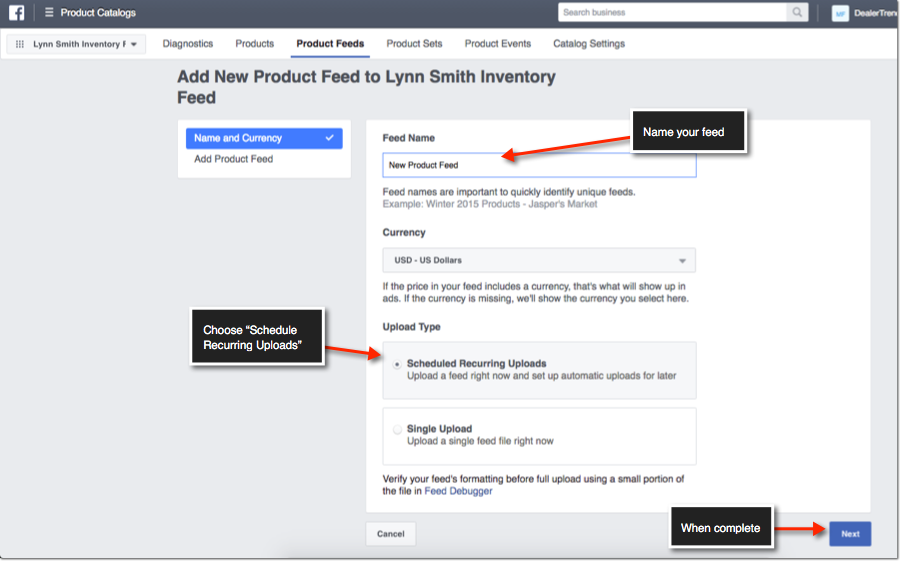Select the Add Product Feed step
The width and height of the screenshot is (900, 561).
click(234, 159)
